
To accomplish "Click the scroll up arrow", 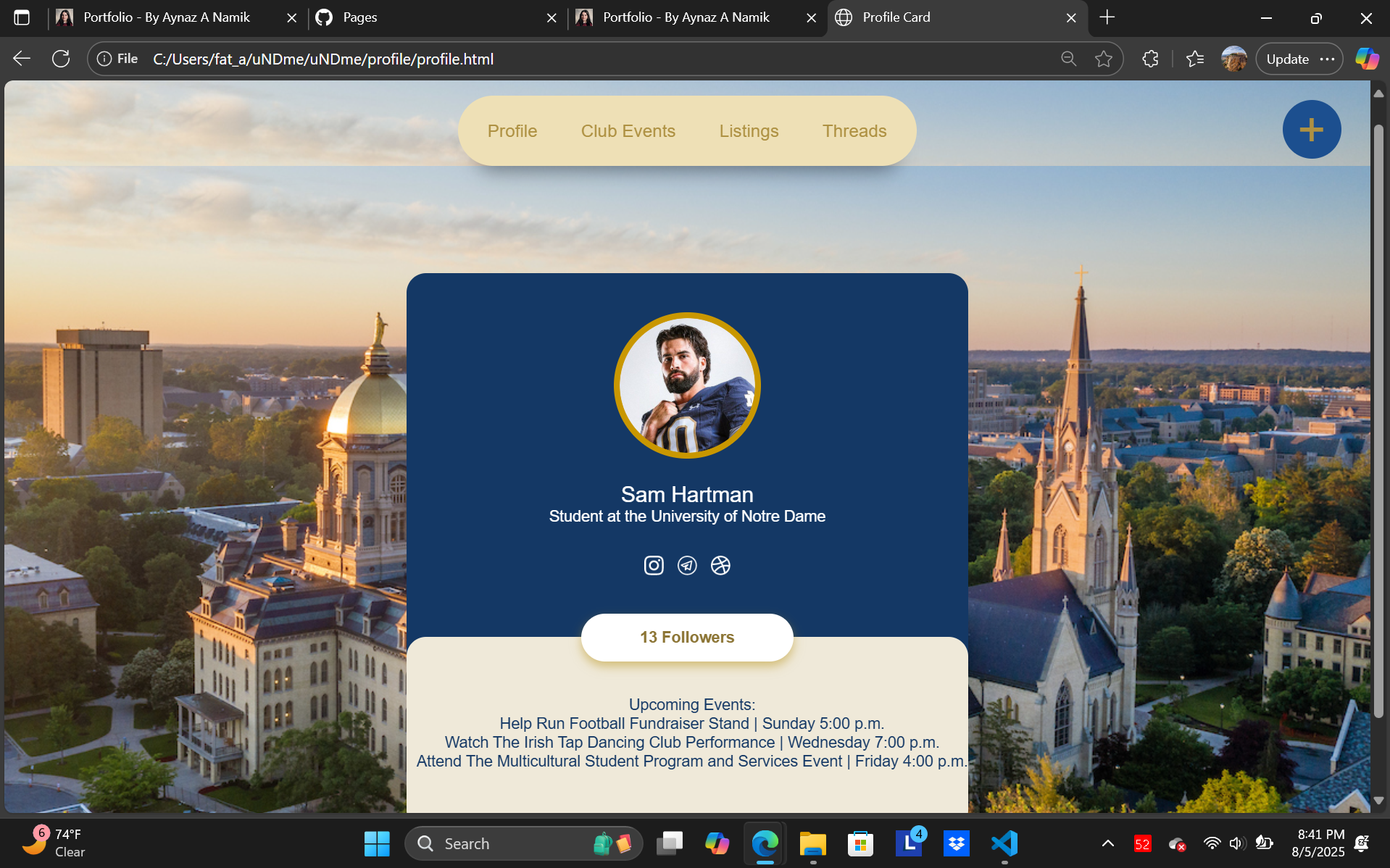I will tap(1378, 93).
